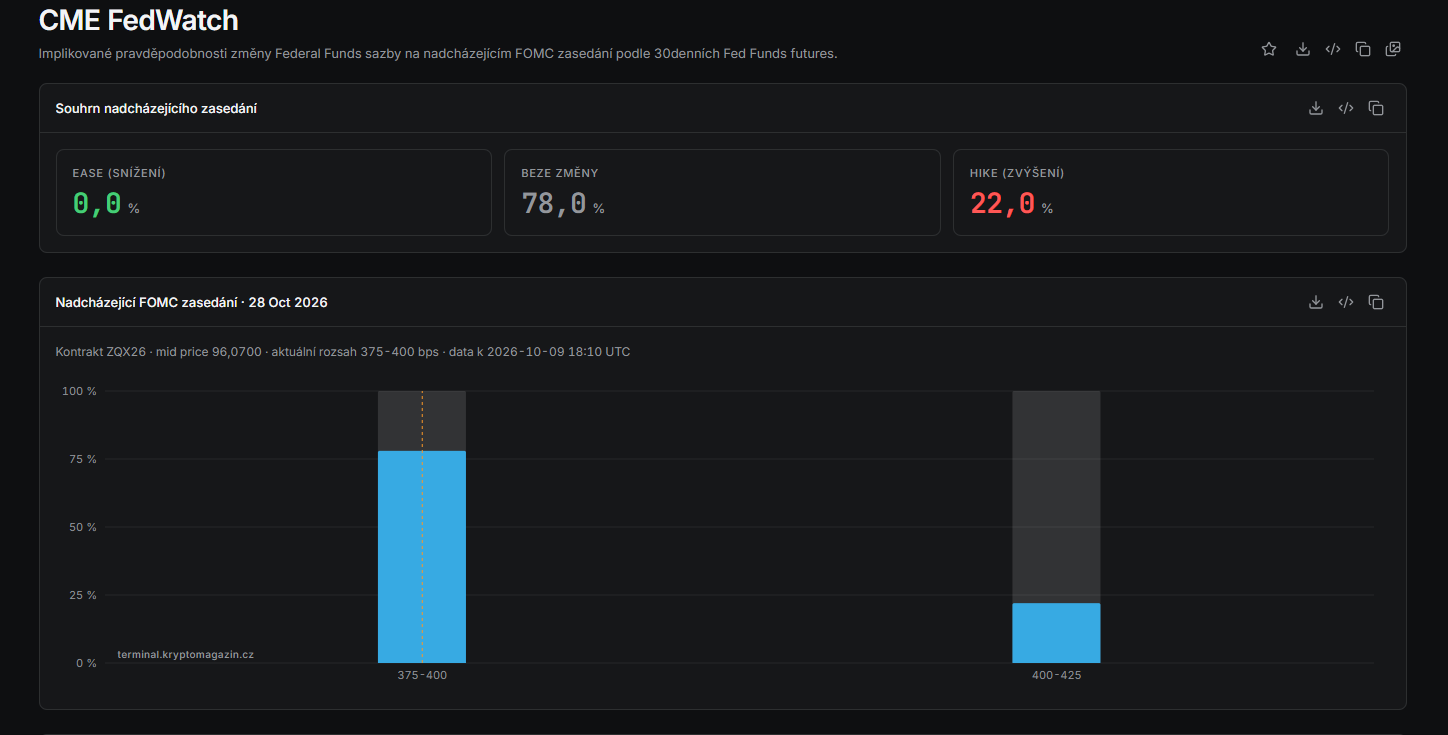Download the Souhrn nadcházejícího zasedání panel
The width and height of the screenshot is (1448, 735).
pos(1316,108)
